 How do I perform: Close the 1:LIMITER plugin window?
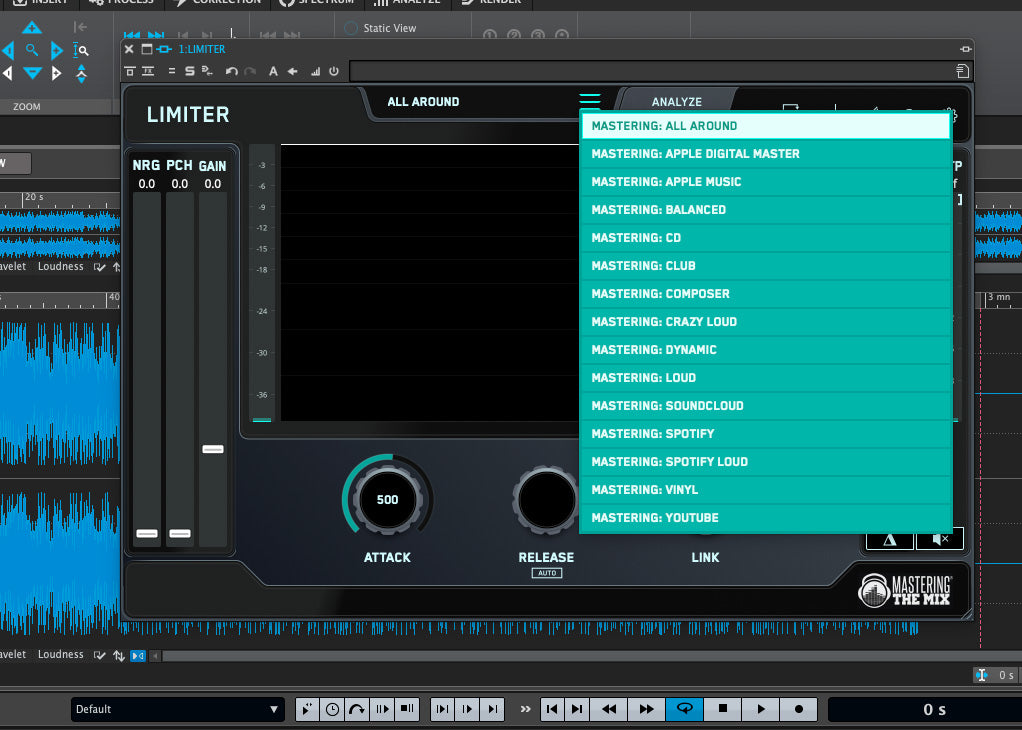[x=129, y=49]
